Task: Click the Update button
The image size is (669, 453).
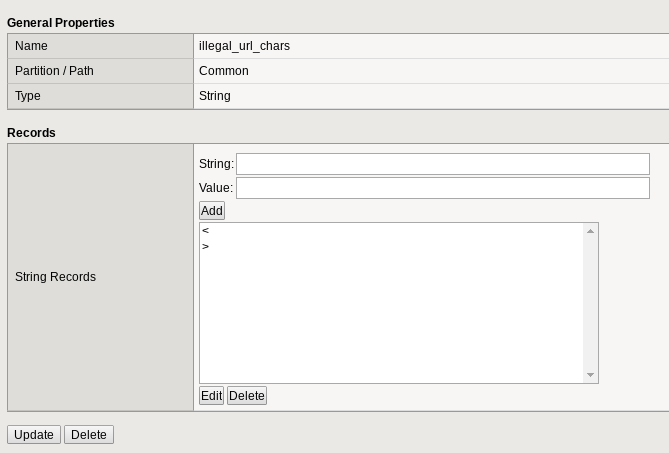Action: (34, 435)
